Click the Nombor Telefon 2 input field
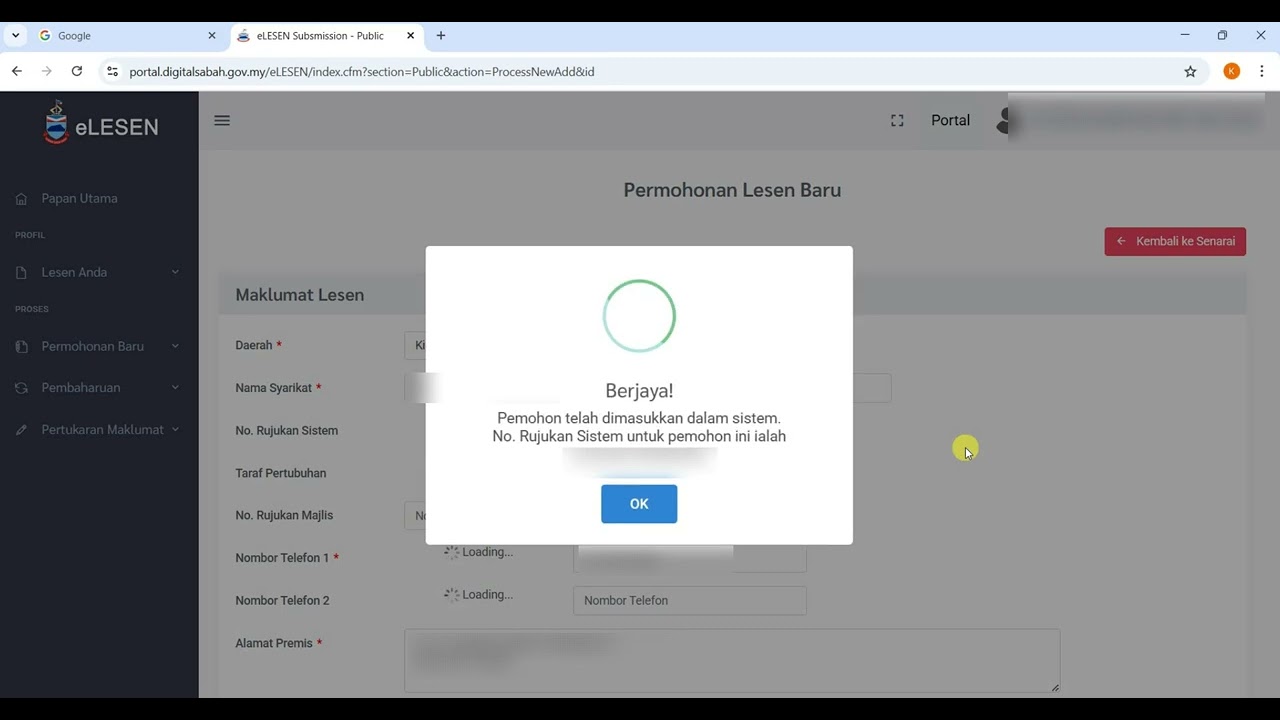Screen dimensions: 1280x720 pyautogui.click(x=690, y=600)
